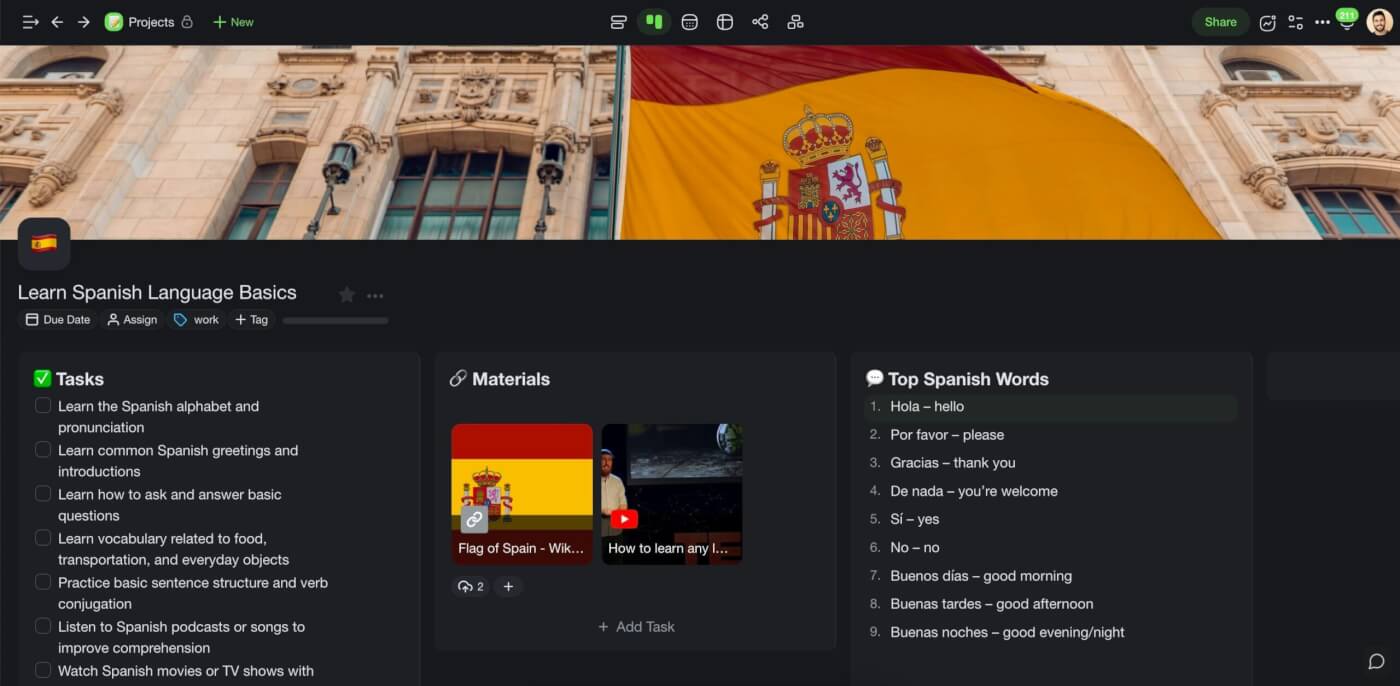The width and height of the screenshot is (1400, 686).
Task: Open the Due Date selector
Action: pyautogui.click(x=57, y=319)
